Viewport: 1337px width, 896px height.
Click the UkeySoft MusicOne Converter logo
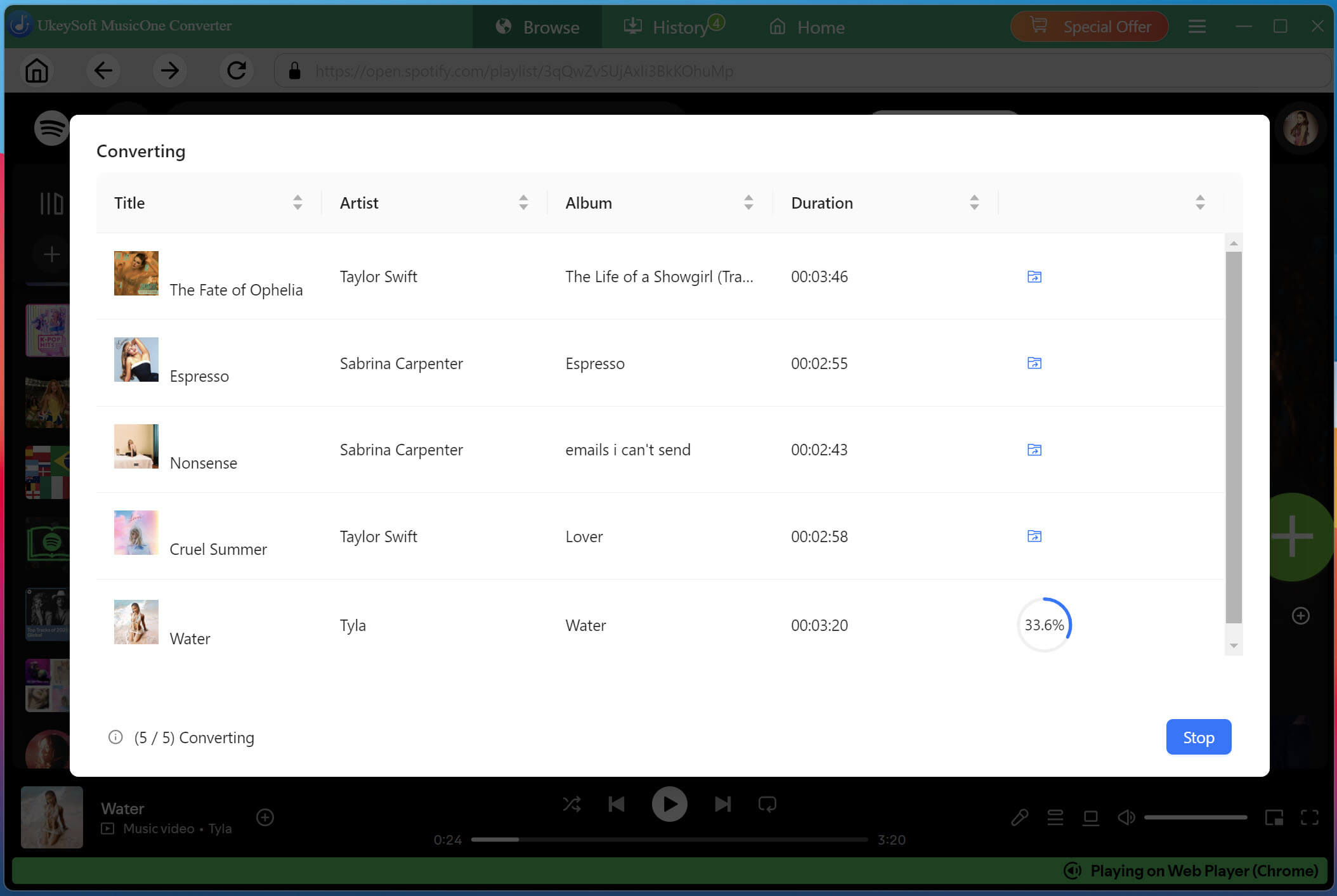tap(21, 25)
